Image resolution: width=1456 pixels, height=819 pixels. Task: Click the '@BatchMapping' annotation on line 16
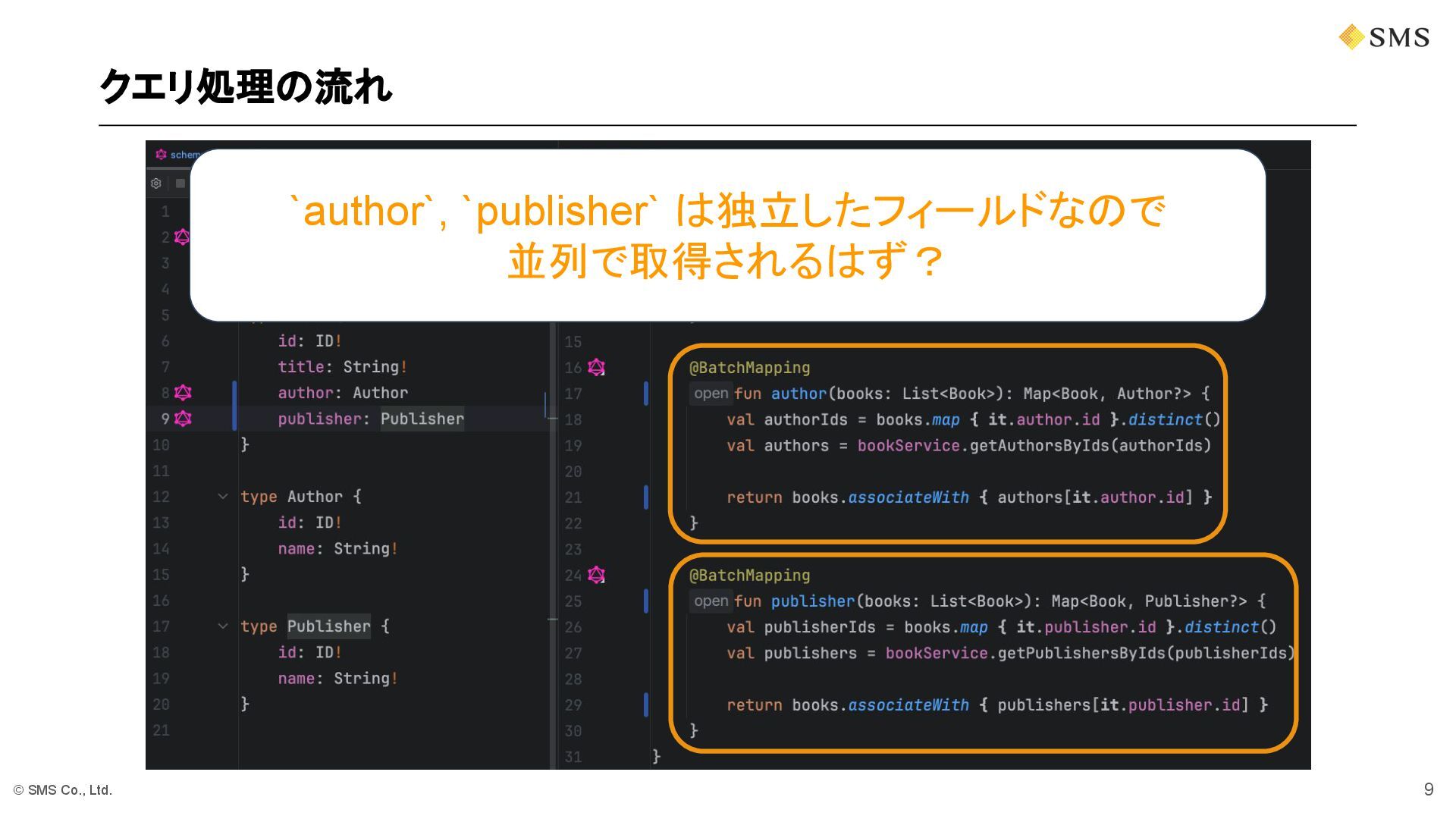click(x=749, y=368)
